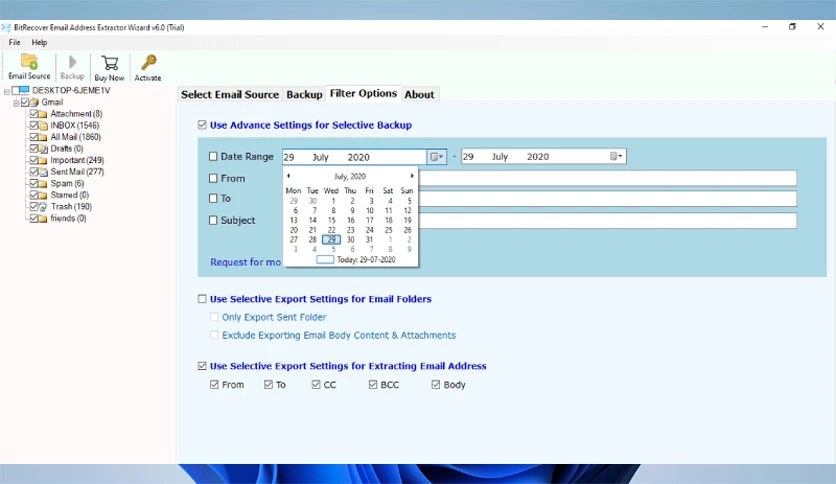Select the Filter Options tab
This screenshot has height=484, width=836.
tap(364, 93)
